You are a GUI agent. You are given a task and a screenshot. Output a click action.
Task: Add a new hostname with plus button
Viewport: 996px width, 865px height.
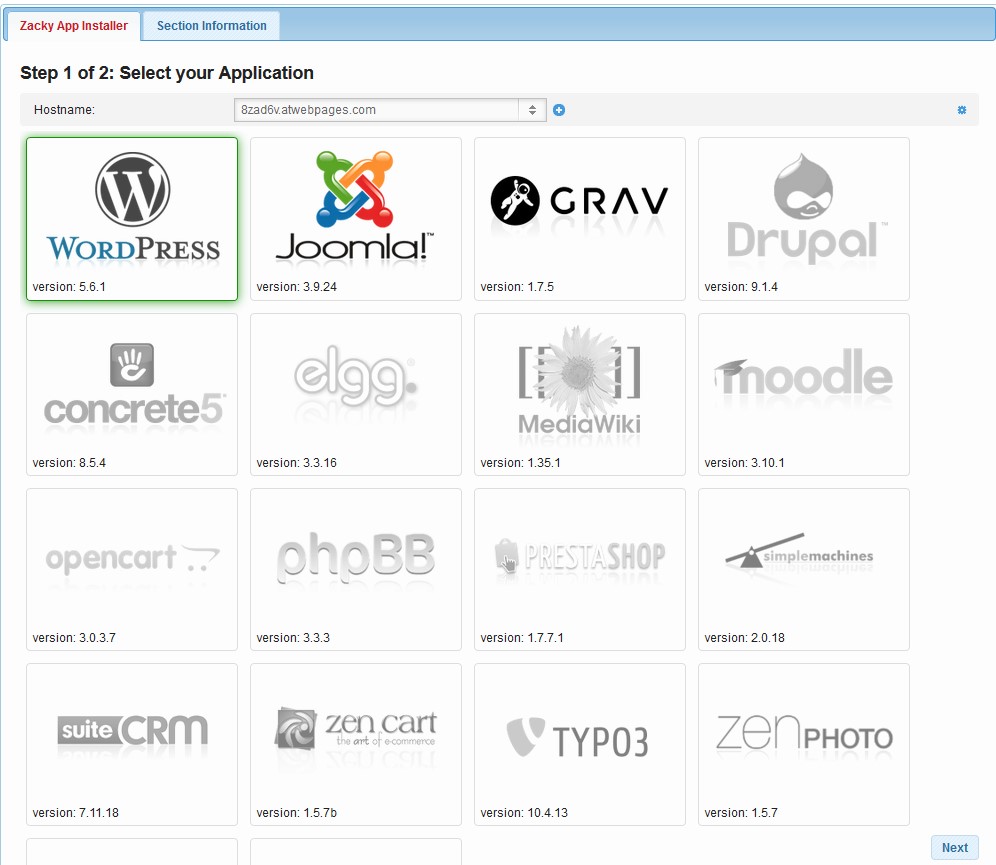coord(559,110)
